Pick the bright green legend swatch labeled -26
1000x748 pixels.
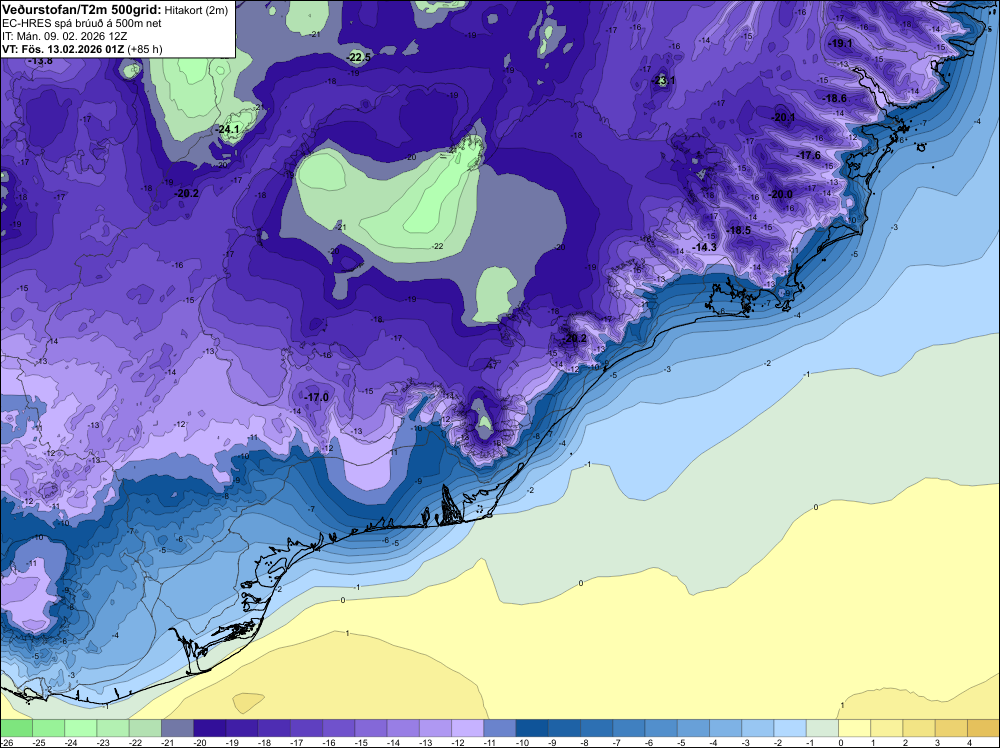coord(17,728)
